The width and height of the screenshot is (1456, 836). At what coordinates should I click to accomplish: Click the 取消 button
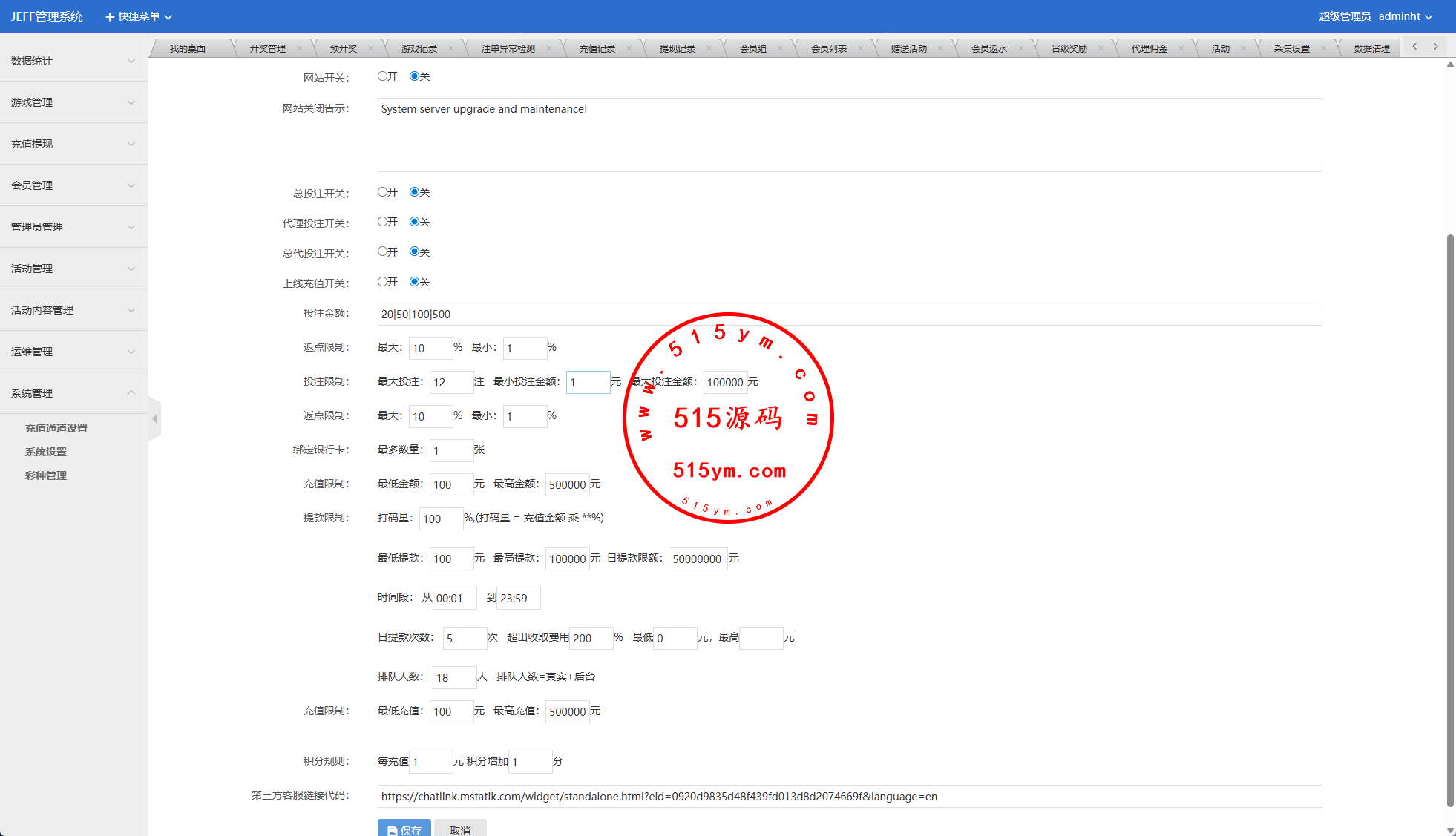pyautogui.click(x=460, y=830)
